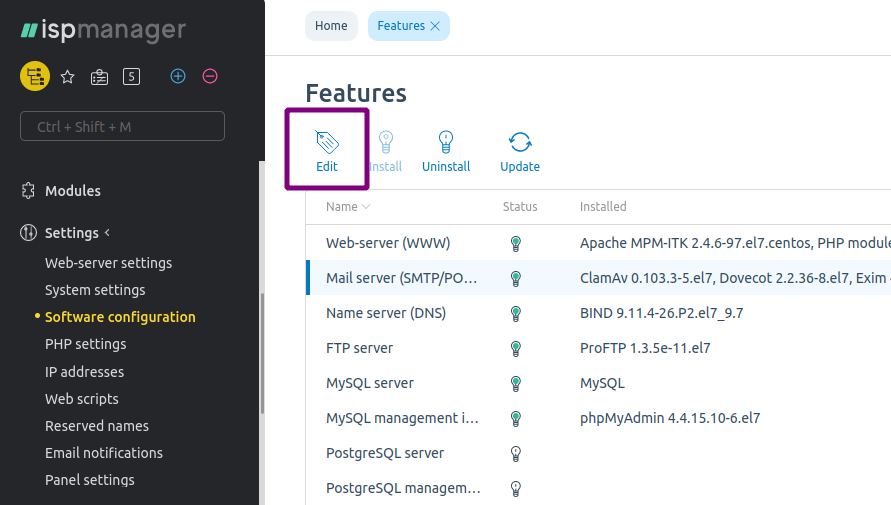Select Software configuration menu item
This screenshot has height=505, width=891.
120,317
